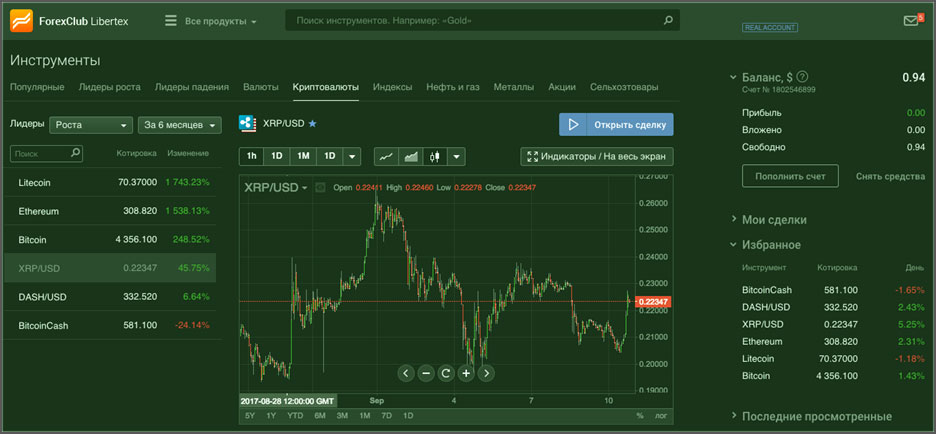
Task: Open the 'Роста' leaders dropdown
Action: (x=90, y=125)
